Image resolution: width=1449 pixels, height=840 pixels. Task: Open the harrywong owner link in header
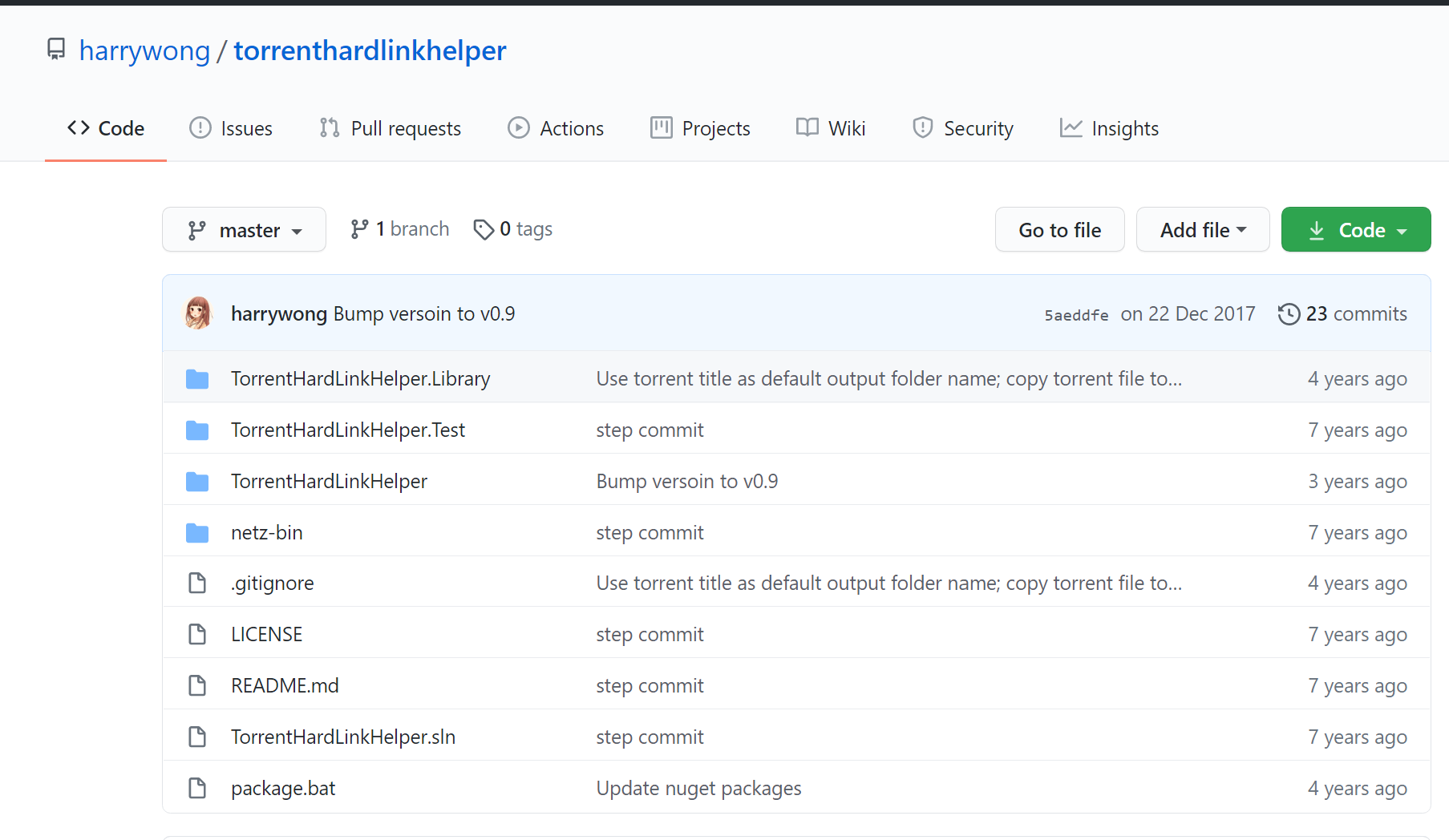144,50
